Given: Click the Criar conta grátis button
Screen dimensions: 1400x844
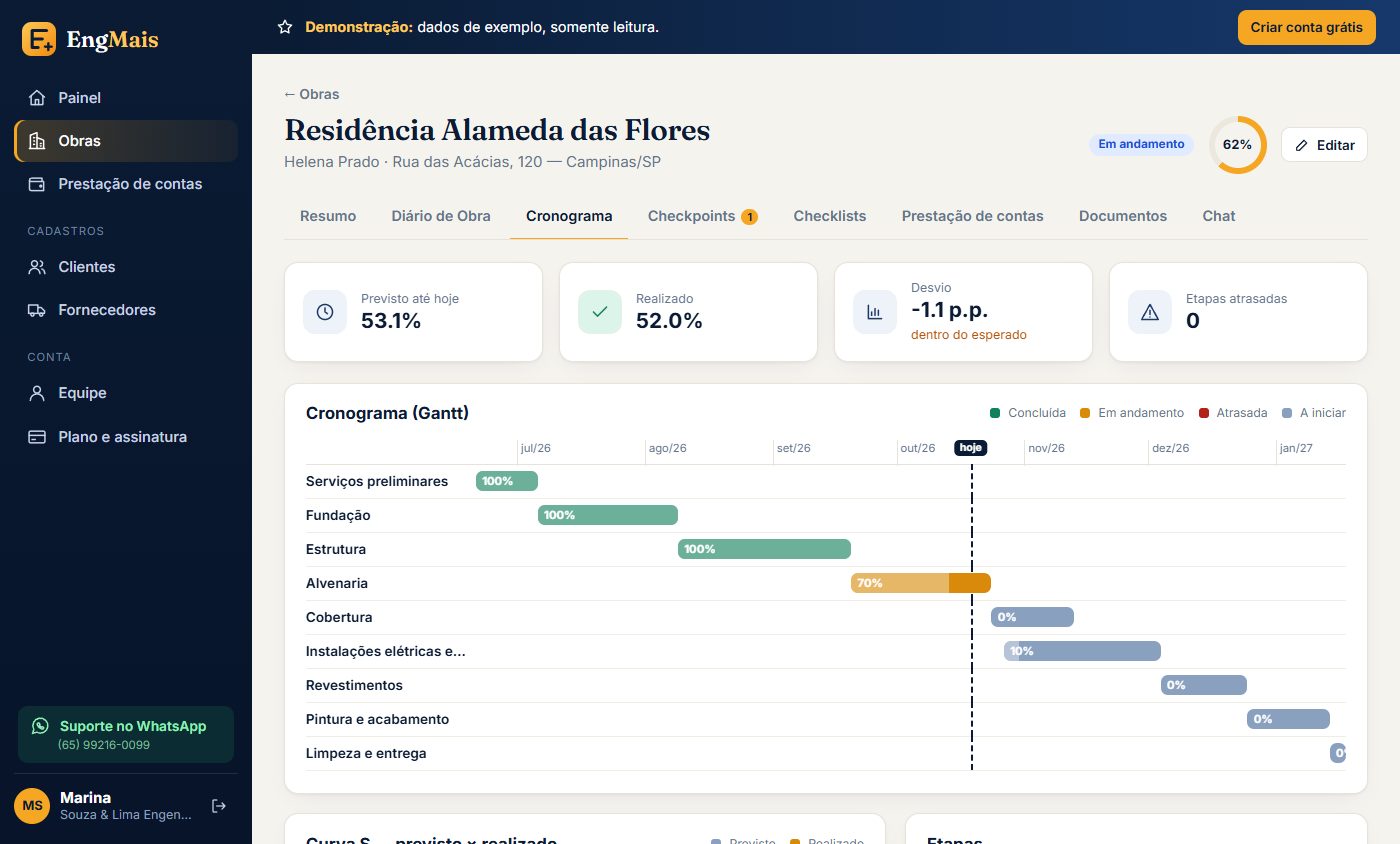Looking at the screenshot, I should tap(1307, 27).
